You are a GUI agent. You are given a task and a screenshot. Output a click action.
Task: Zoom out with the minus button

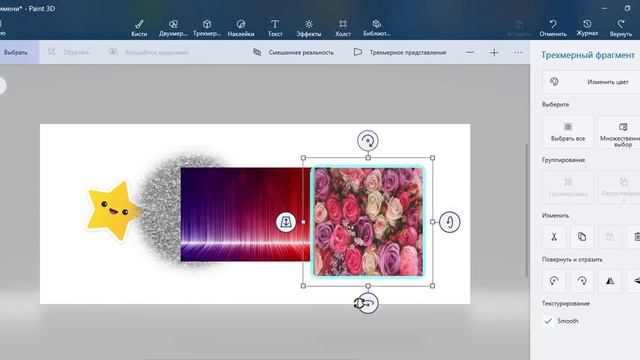(x=470, y=52)
